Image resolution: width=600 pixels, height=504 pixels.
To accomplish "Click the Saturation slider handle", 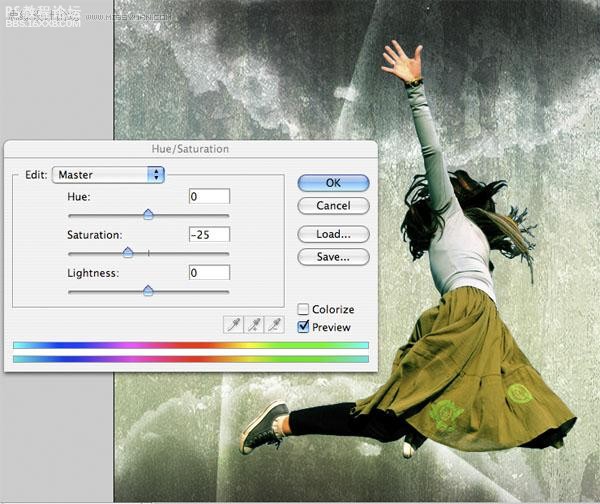I will (x=128, y=252).
